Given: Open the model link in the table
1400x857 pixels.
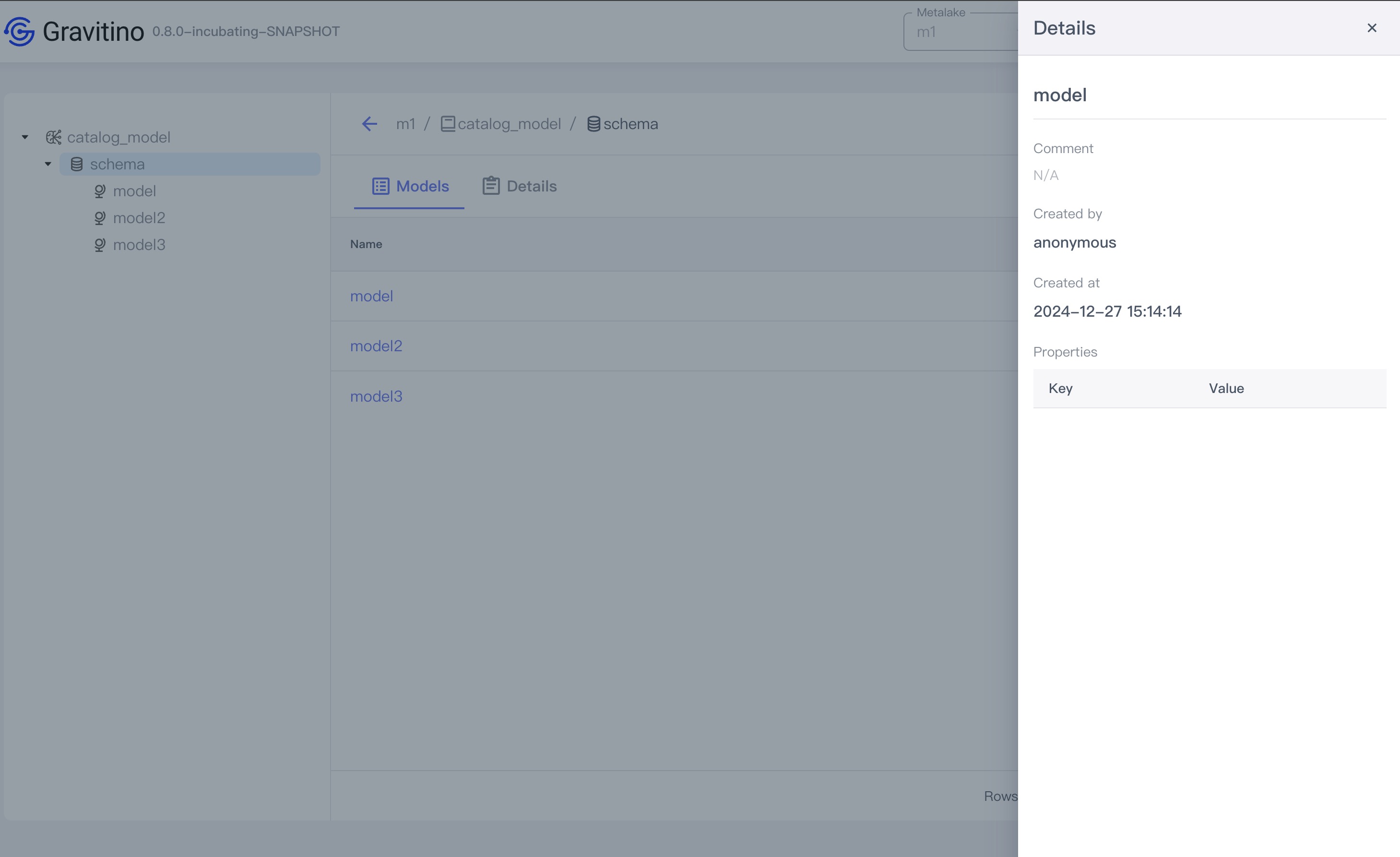Looking at the screenshot, I should point(371,296).
